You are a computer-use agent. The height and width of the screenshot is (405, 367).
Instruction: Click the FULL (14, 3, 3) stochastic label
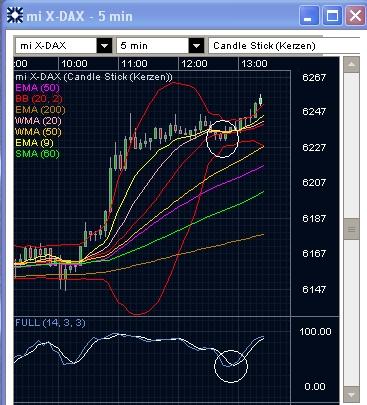tap(50, 323)
